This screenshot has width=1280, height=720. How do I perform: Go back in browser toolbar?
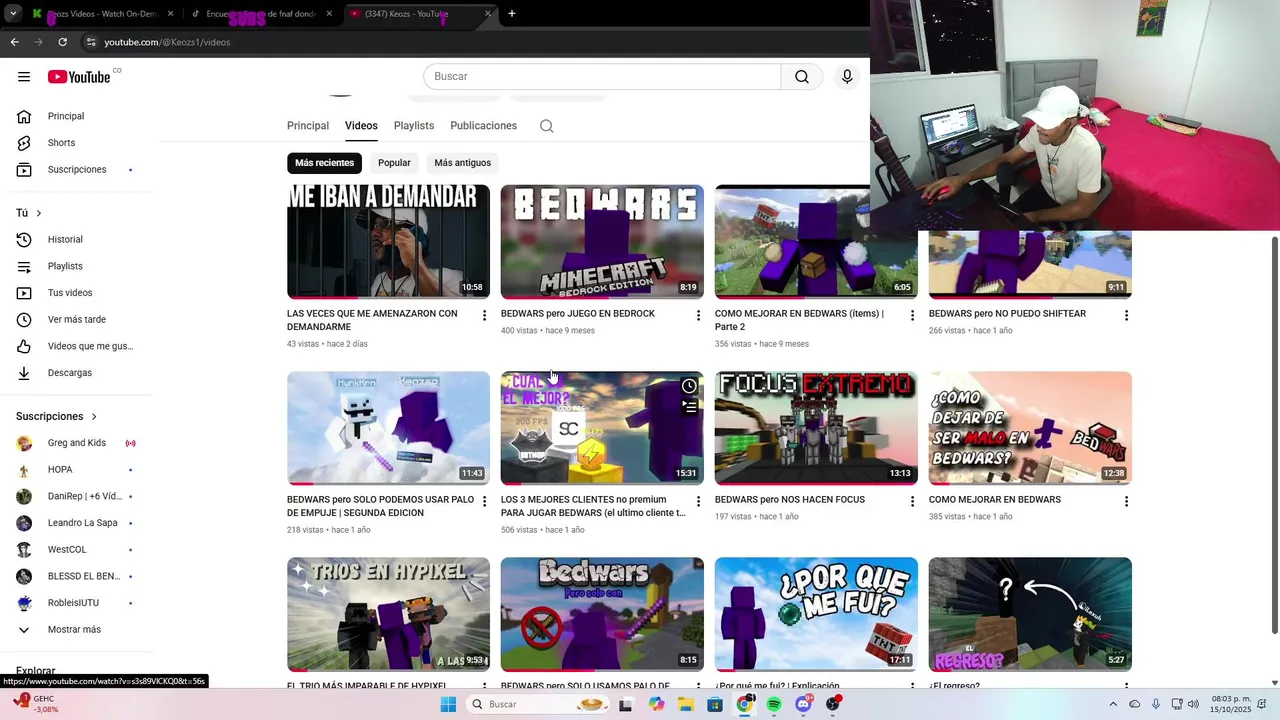click(x=14, y=42)
